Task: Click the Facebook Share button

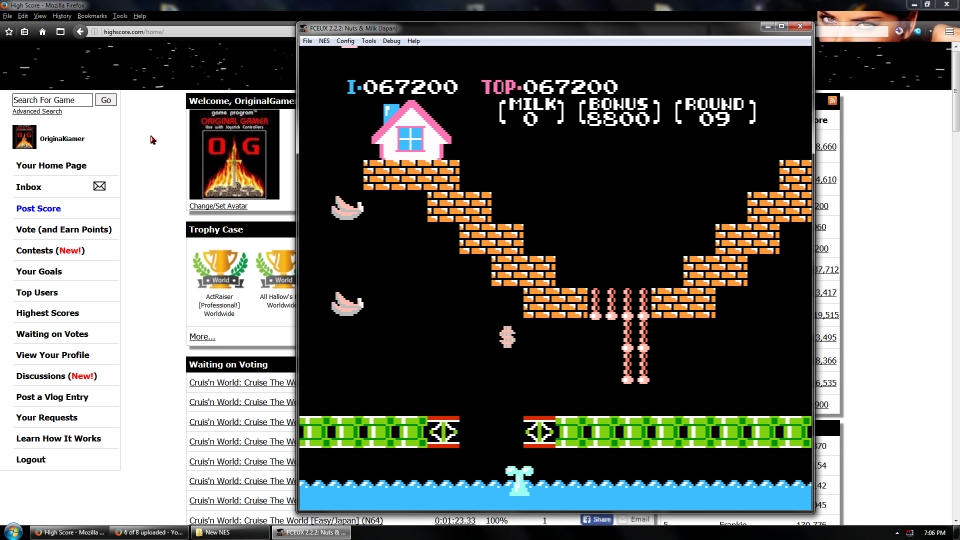Action: 597,520
